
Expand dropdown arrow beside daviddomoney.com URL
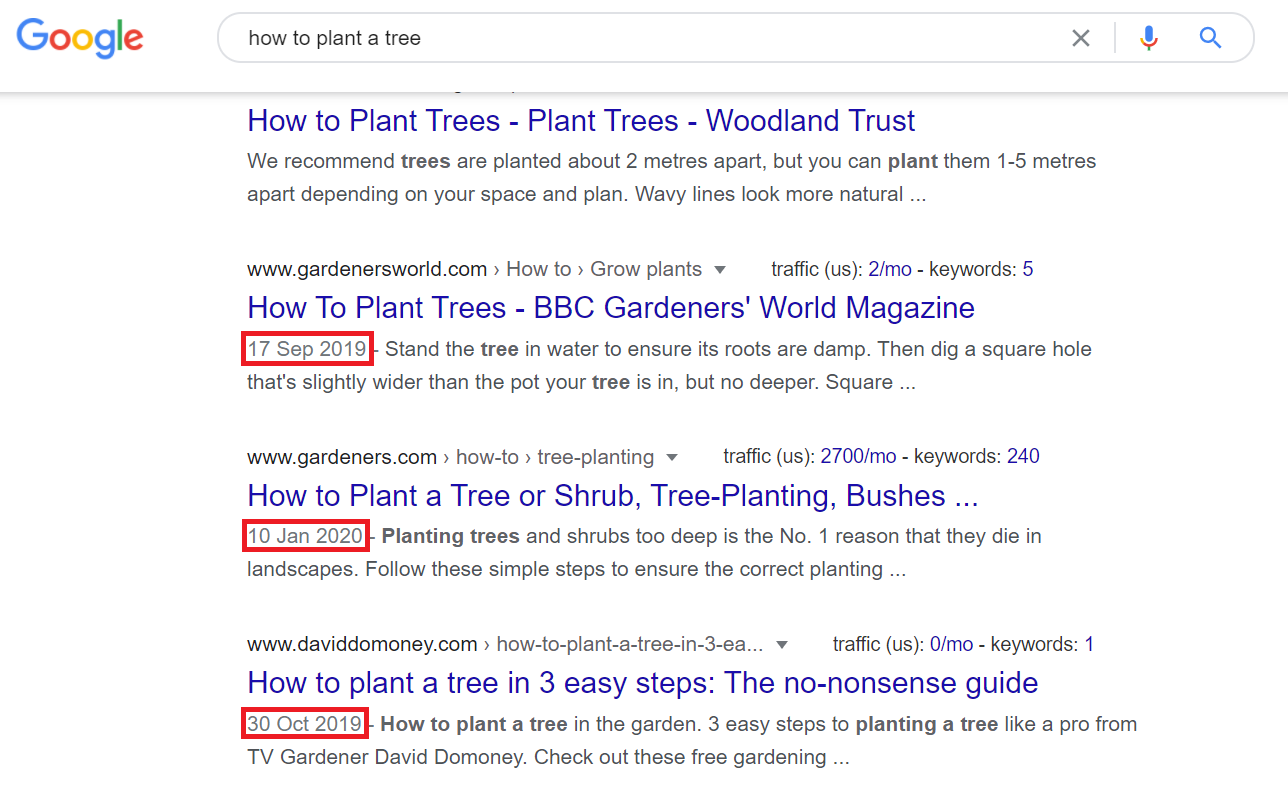(782, 645)
